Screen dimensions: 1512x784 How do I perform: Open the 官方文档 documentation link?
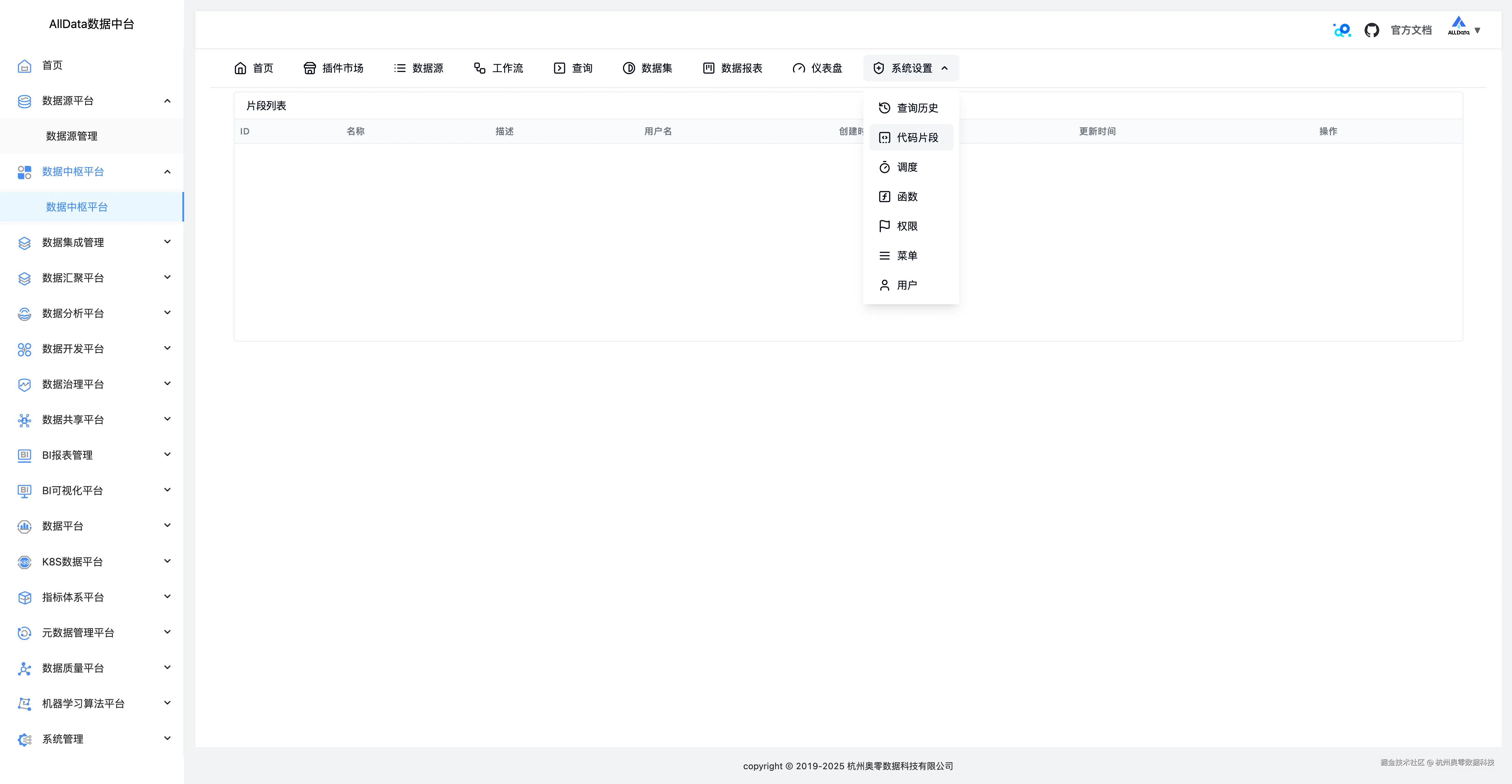(1411, 29)
